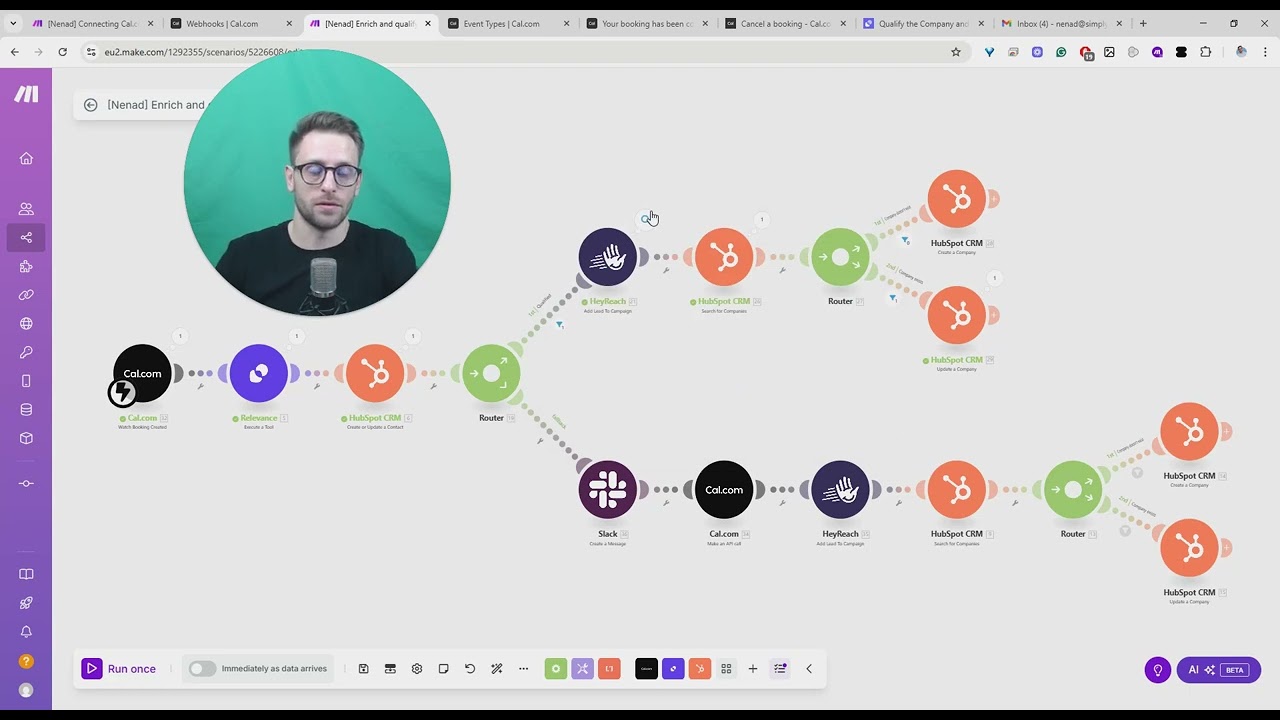Open Devices phone icon in sidebar
The image size is (1280, 720).
pyautogui.click(x=26, y=381)
